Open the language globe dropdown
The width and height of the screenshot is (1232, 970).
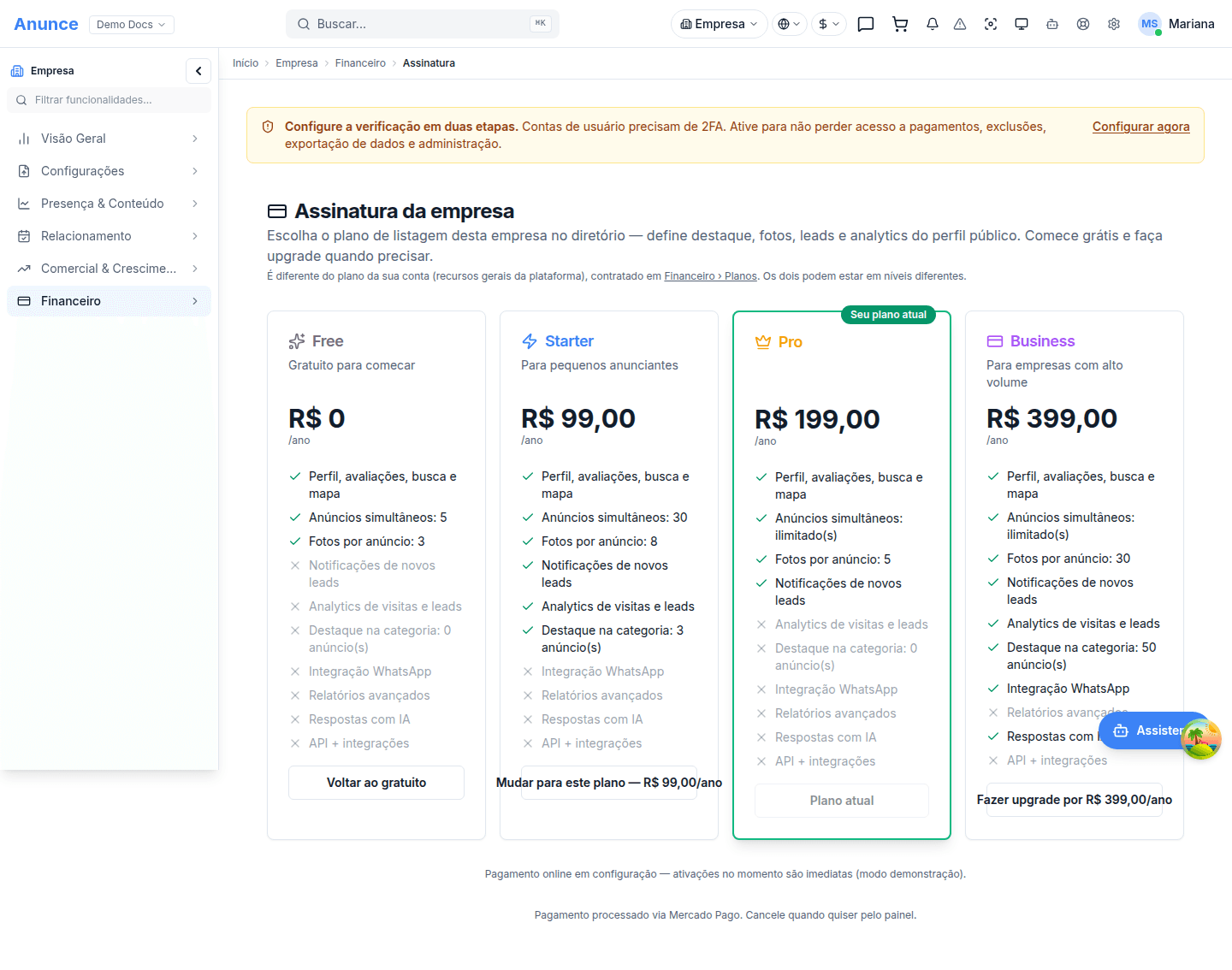[790, 24]
